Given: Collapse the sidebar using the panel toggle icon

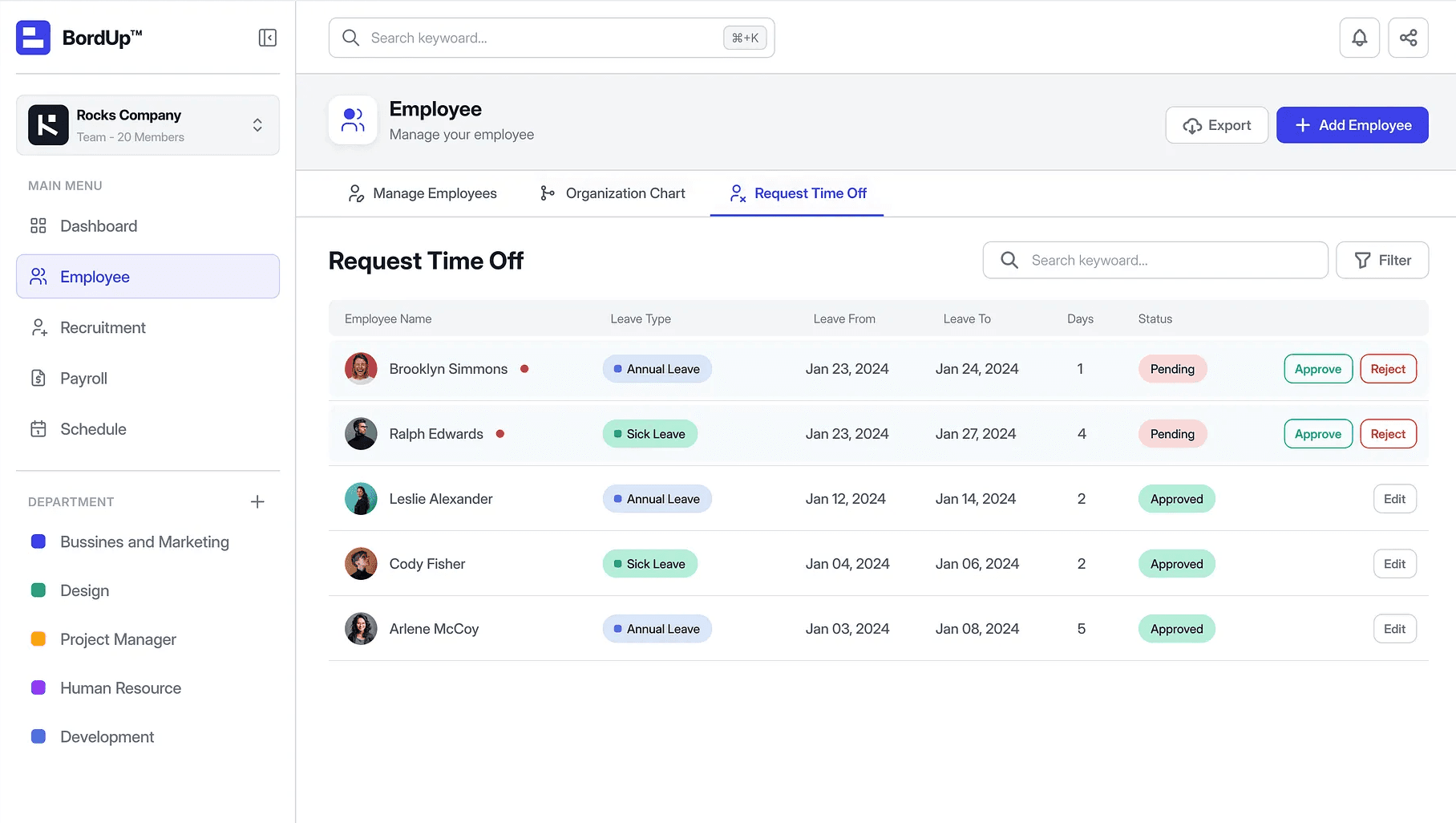Looking at the screenshot, I should [x=268, y=37].
